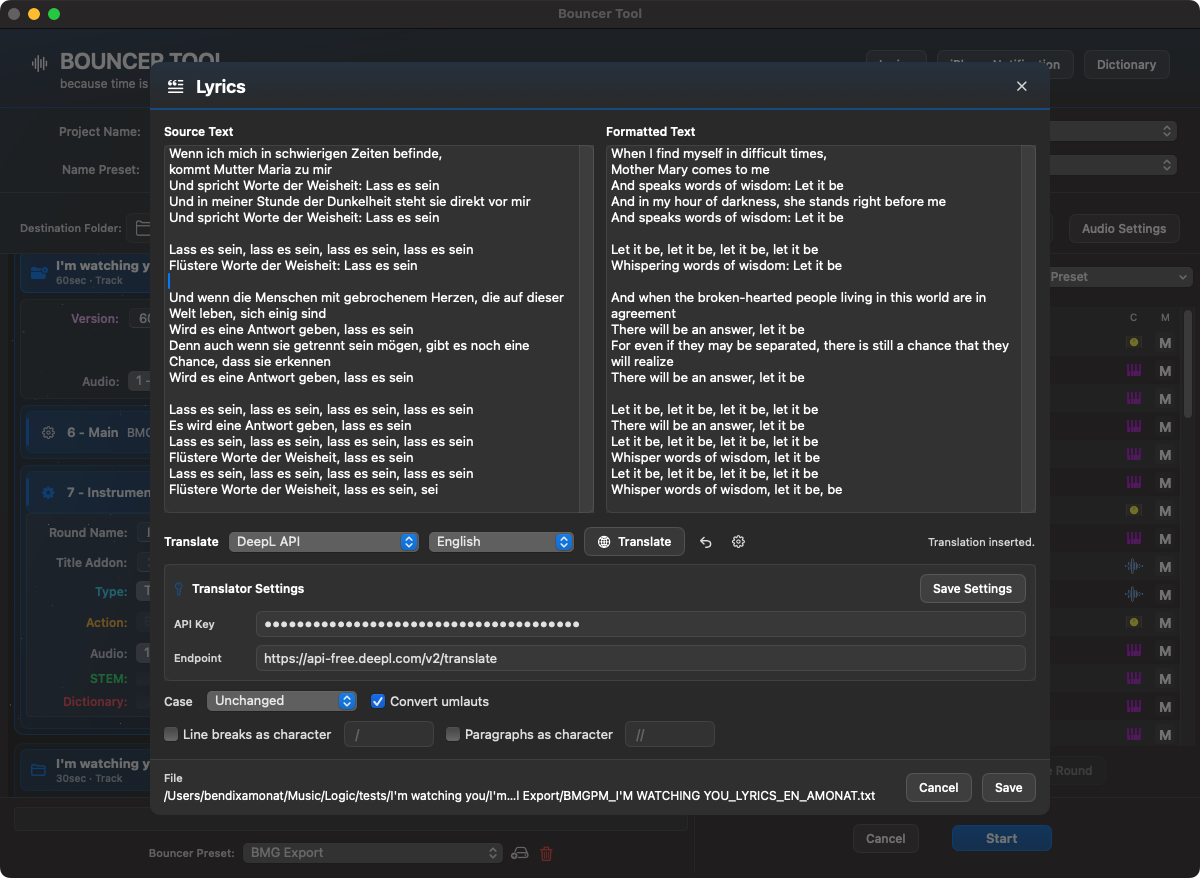This screenshot has width=1200, height=878.
Task: Open the Bouncer Preset BMG Export dropdown
Action: tap(372, 853)
